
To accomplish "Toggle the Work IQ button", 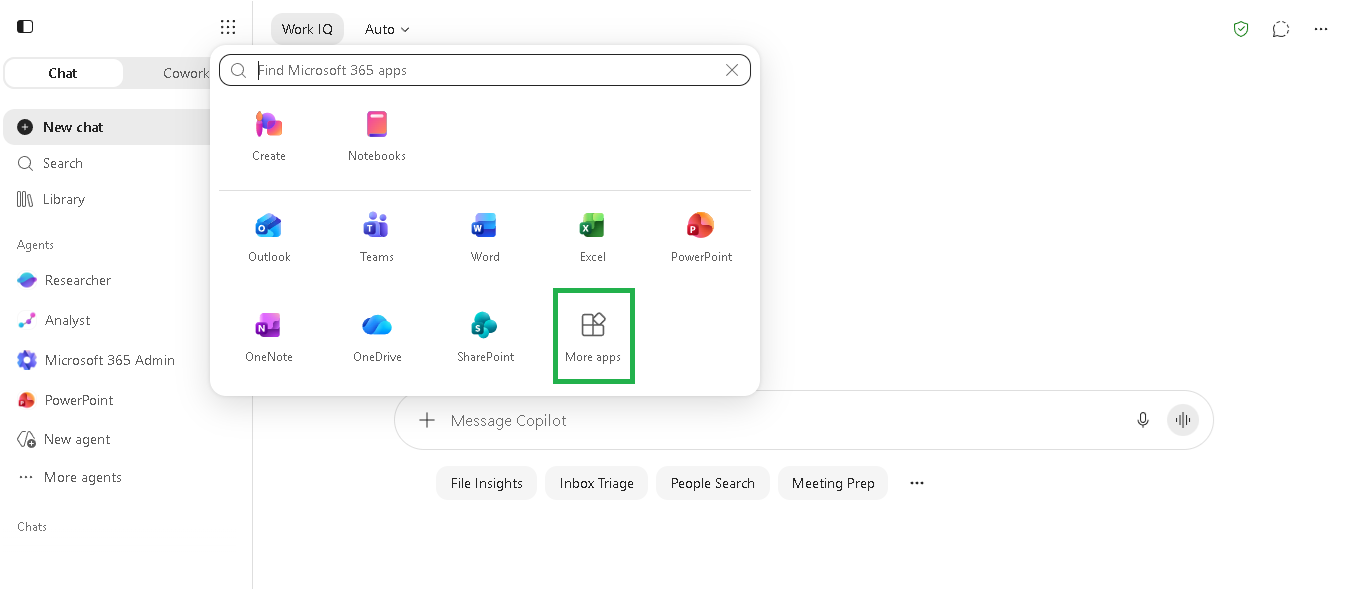I will click(307, 29).
